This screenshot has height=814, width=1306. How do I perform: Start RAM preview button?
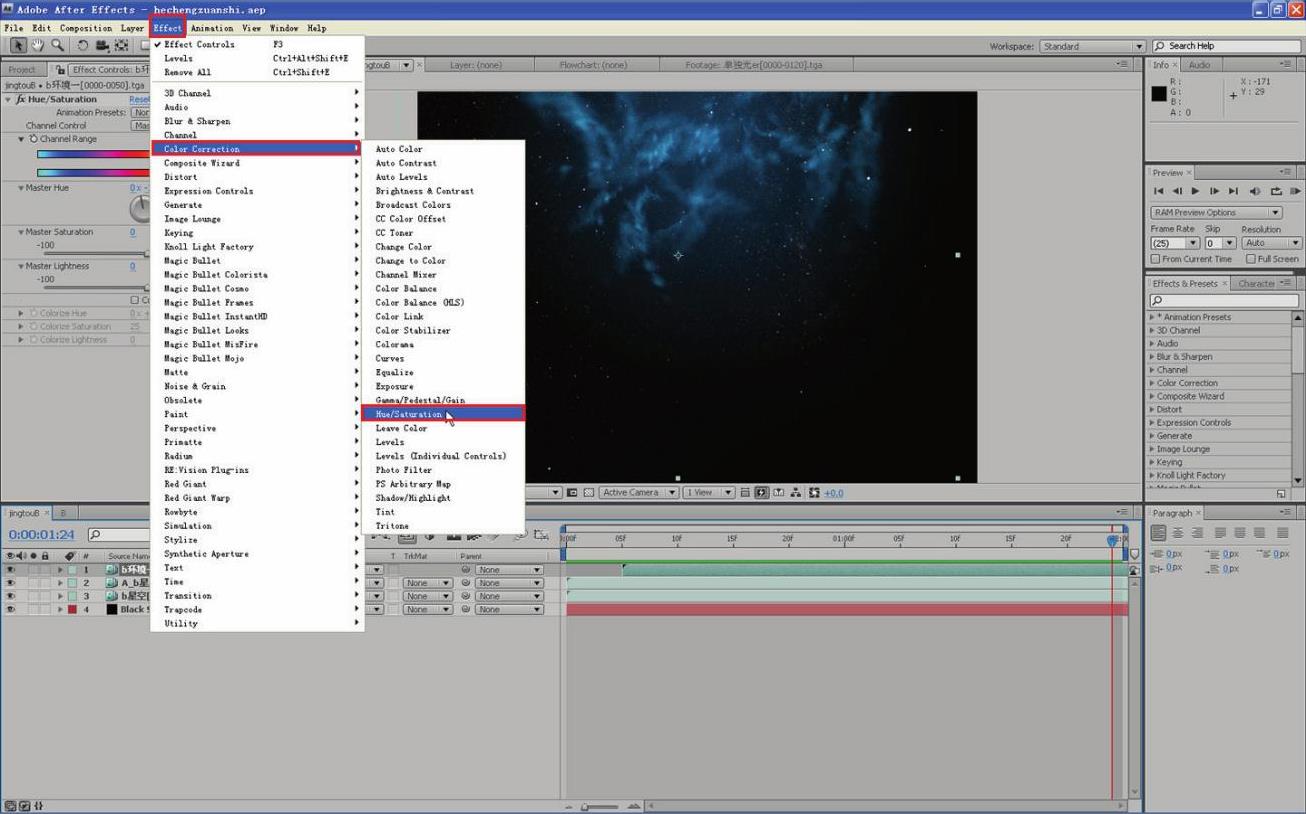coord(1295,191)
